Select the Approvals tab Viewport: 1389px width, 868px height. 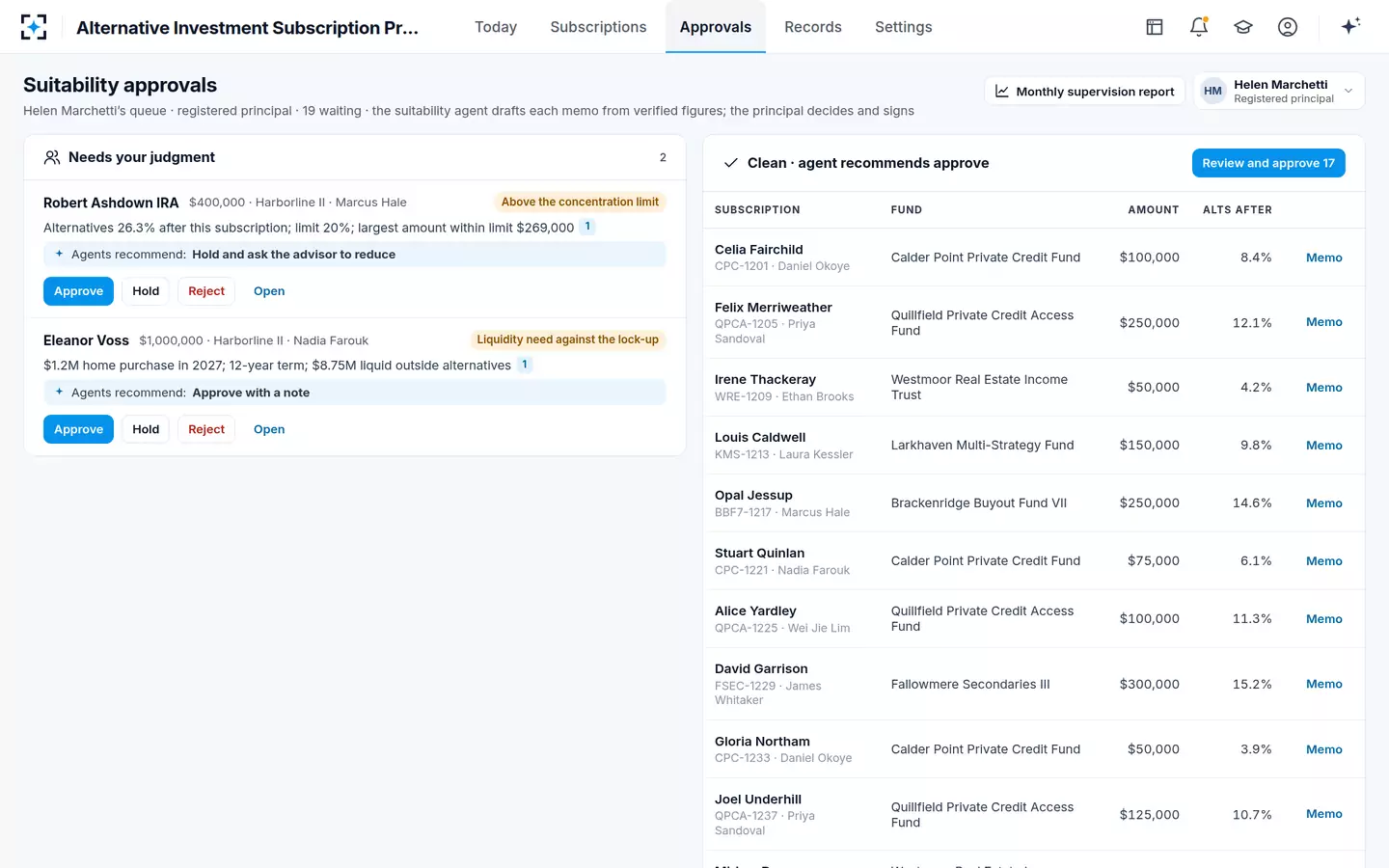716,27
